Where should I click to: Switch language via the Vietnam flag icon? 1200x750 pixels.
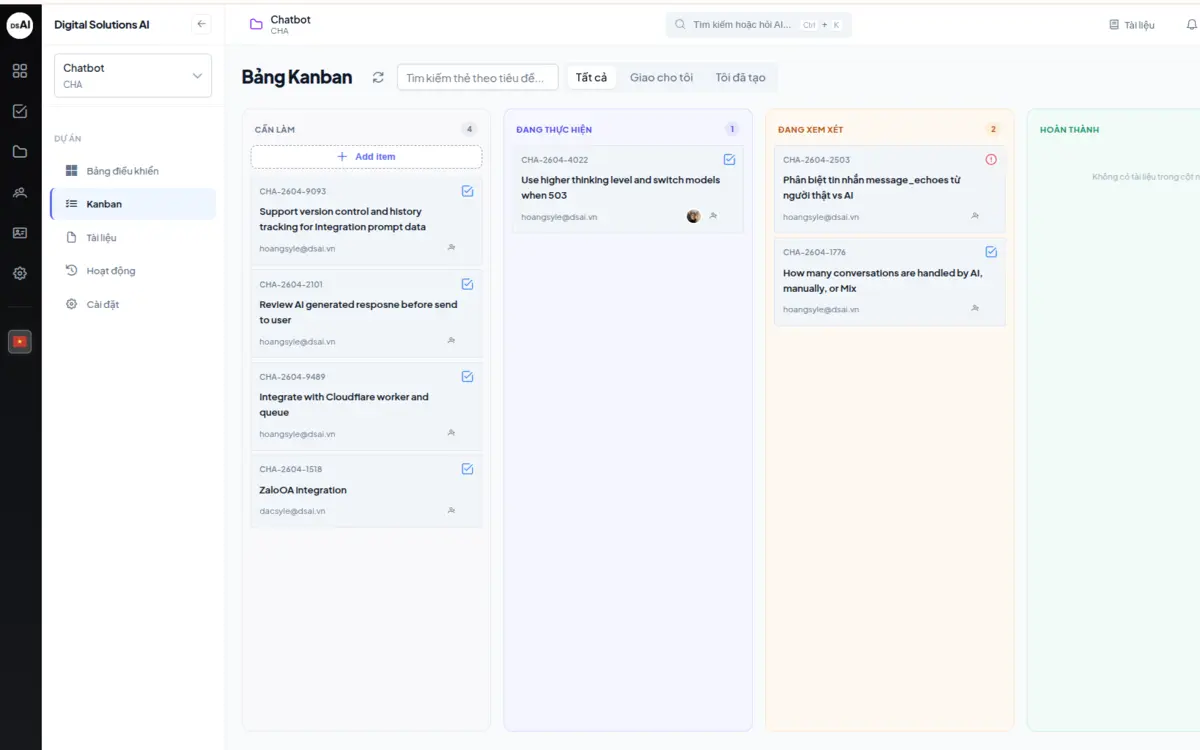20,342
